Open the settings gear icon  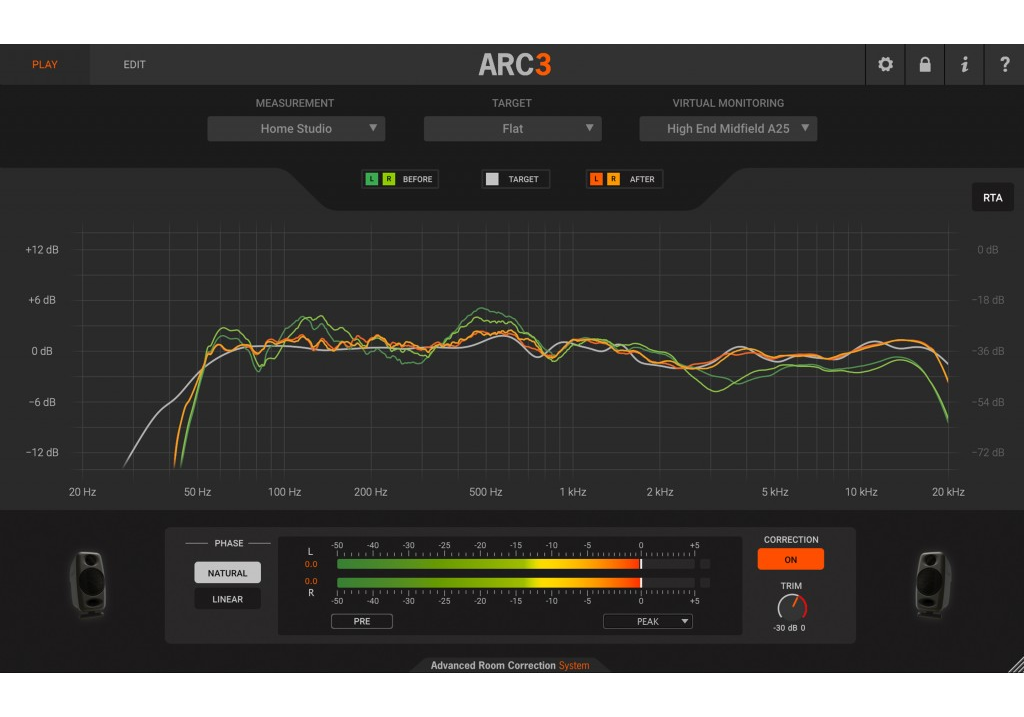(885, 64)
